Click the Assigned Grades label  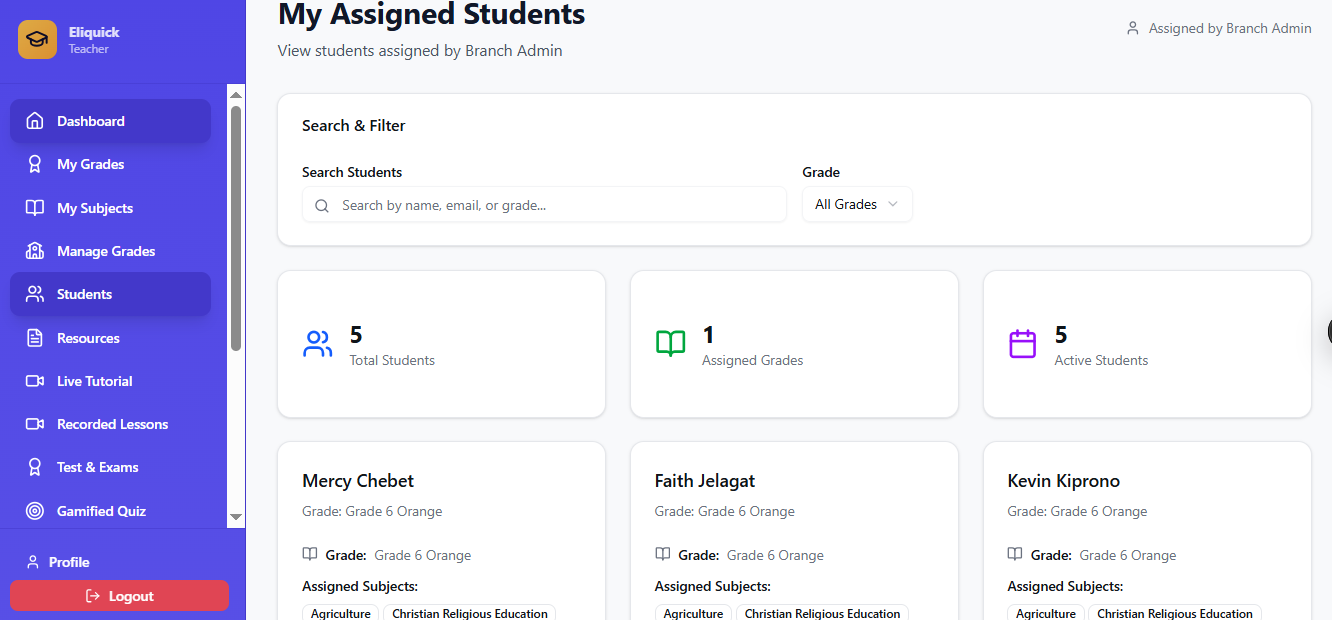pos(753,360)
